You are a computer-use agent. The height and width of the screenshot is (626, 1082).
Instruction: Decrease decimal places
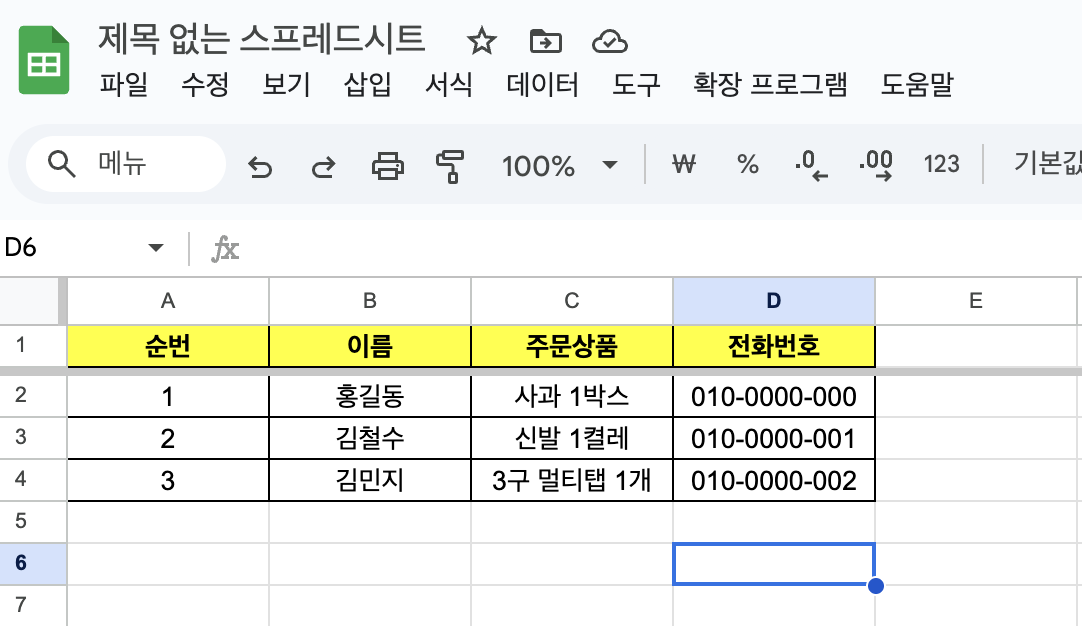coord(811,165)
